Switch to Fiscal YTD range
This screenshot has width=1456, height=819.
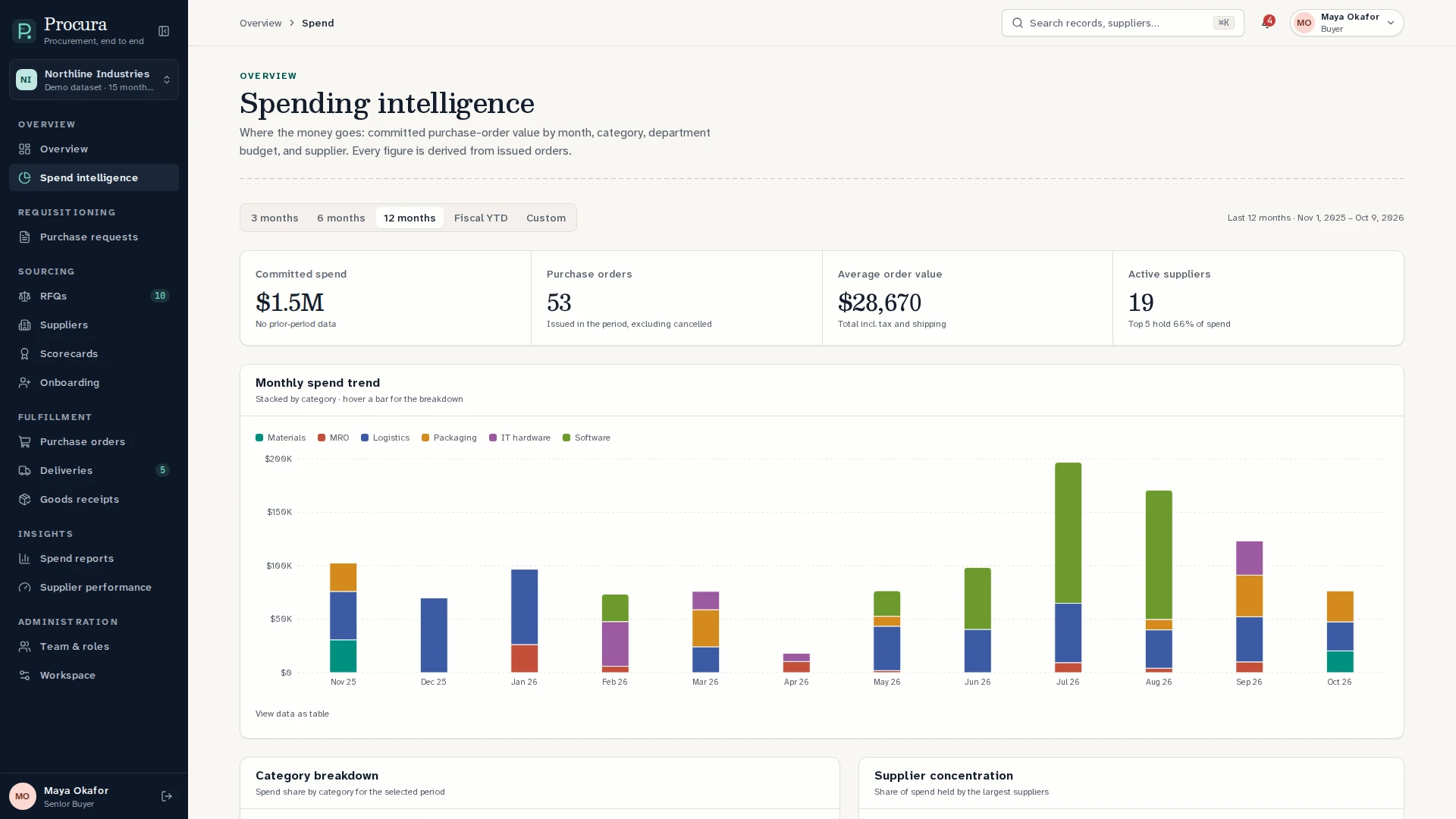481,218
